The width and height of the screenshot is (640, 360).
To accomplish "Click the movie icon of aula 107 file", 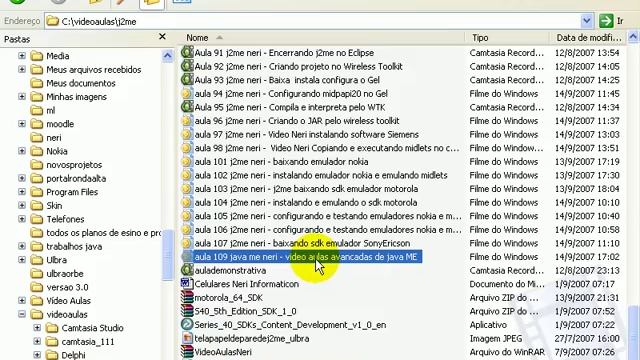I will click(x=187, y=243).
